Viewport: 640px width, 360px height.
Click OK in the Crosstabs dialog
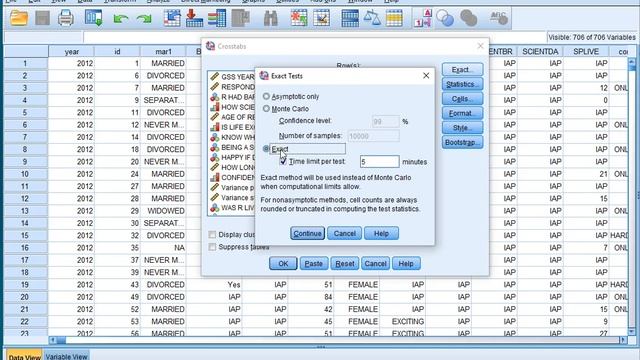tap(283, 264)
